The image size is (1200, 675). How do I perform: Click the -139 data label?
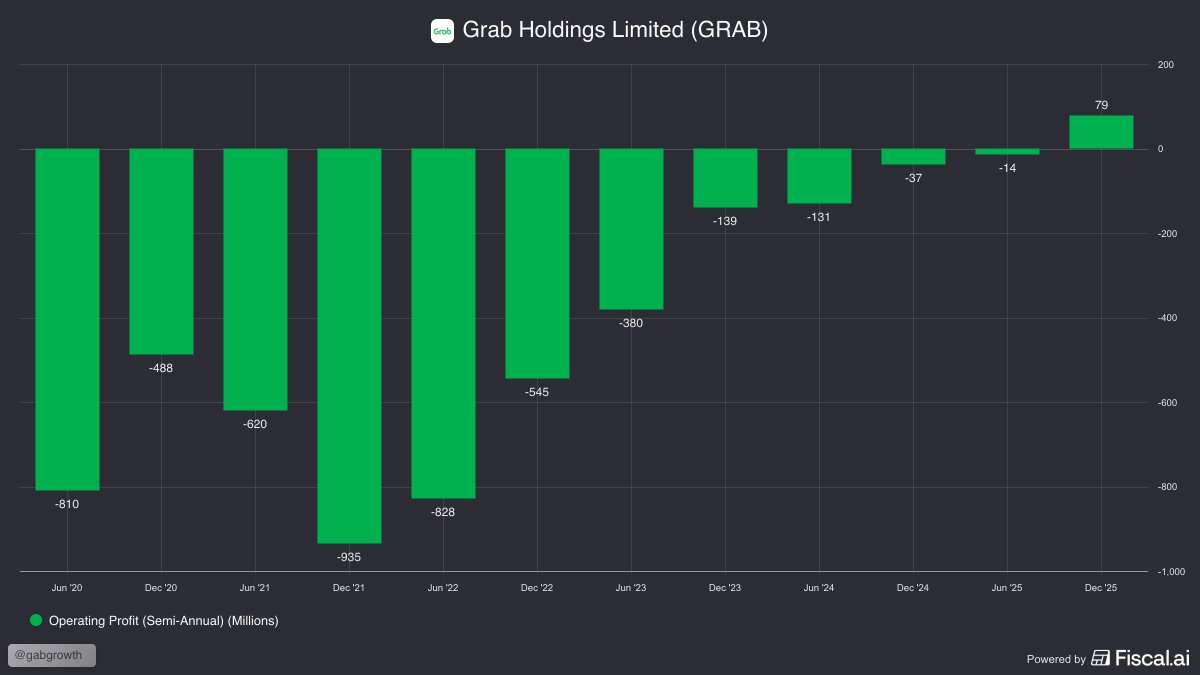pos(725,221)
